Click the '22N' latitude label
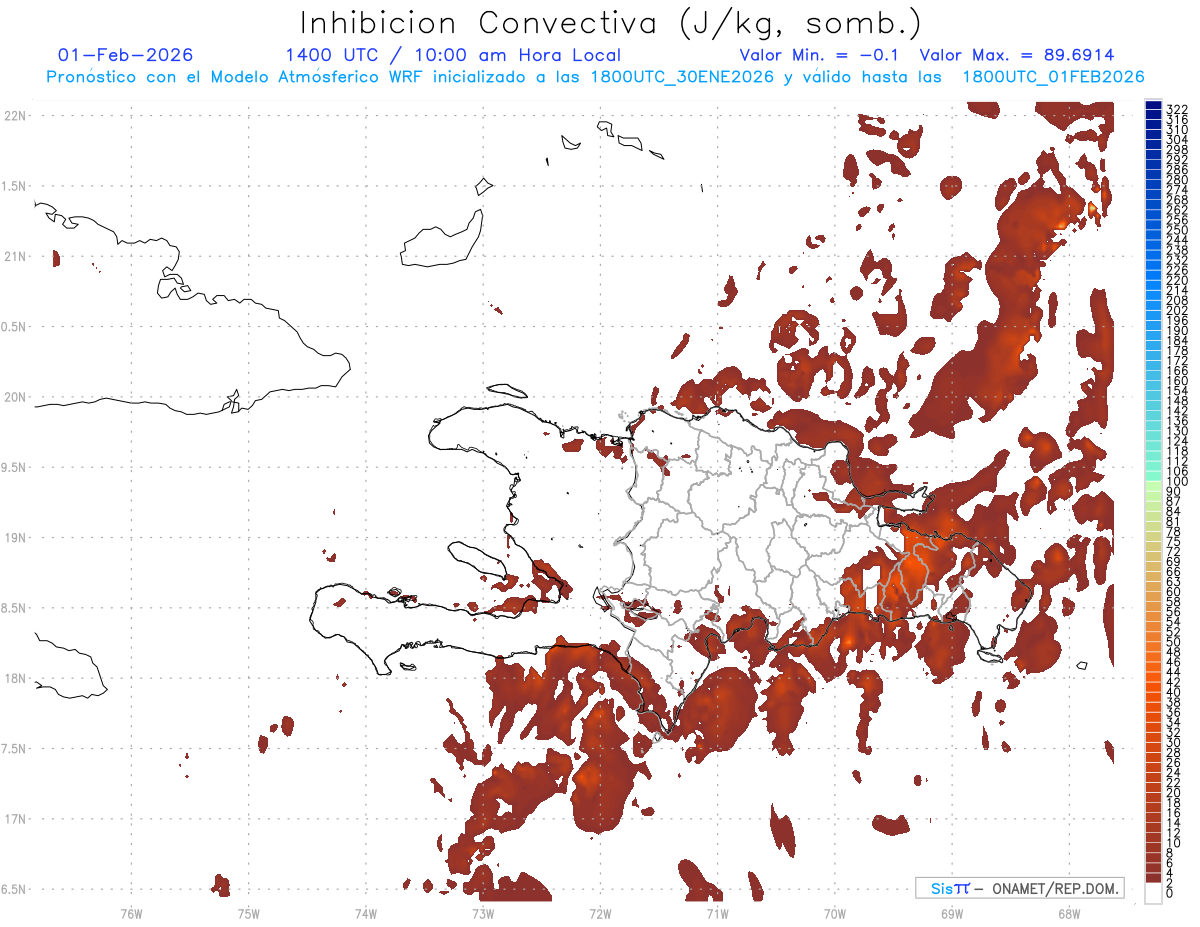Viewport: 1200px width, 927px height. (15, 115)
